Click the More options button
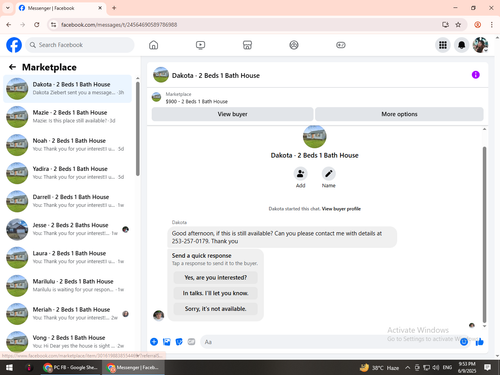500x375 pixels. pyautogui.click(x=399, y=114)
